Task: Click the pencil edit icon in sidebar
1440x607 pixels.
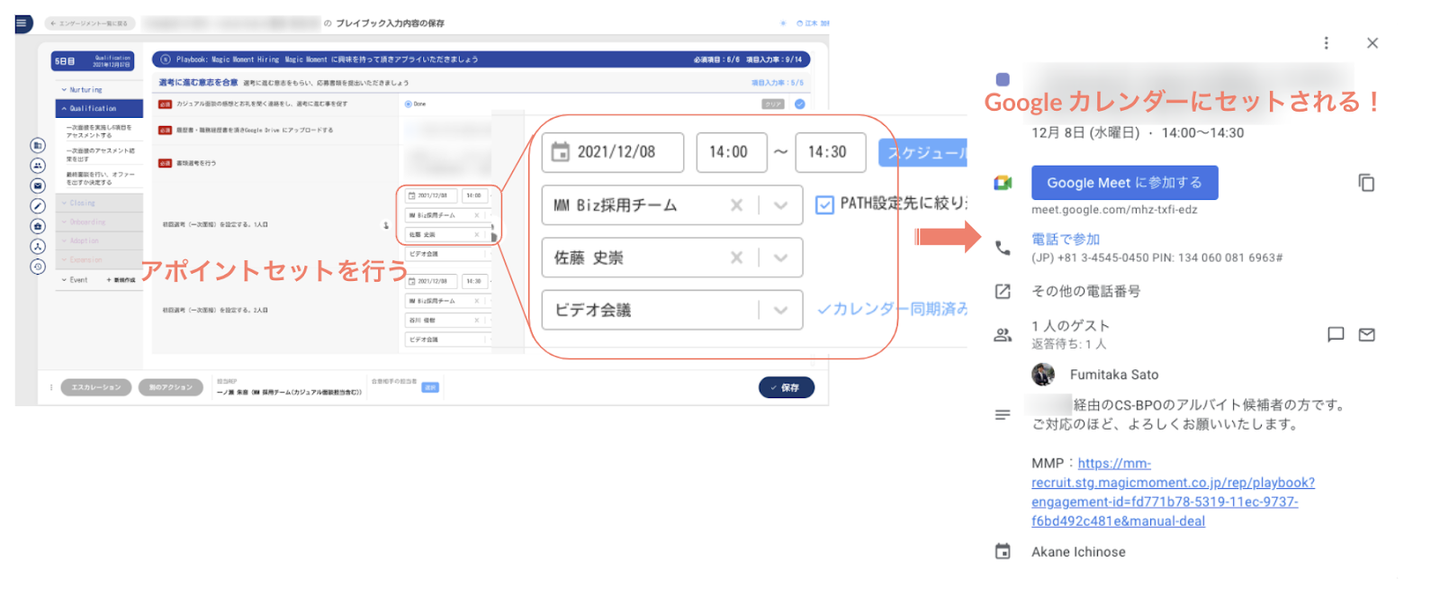Action: pos(38,206)
